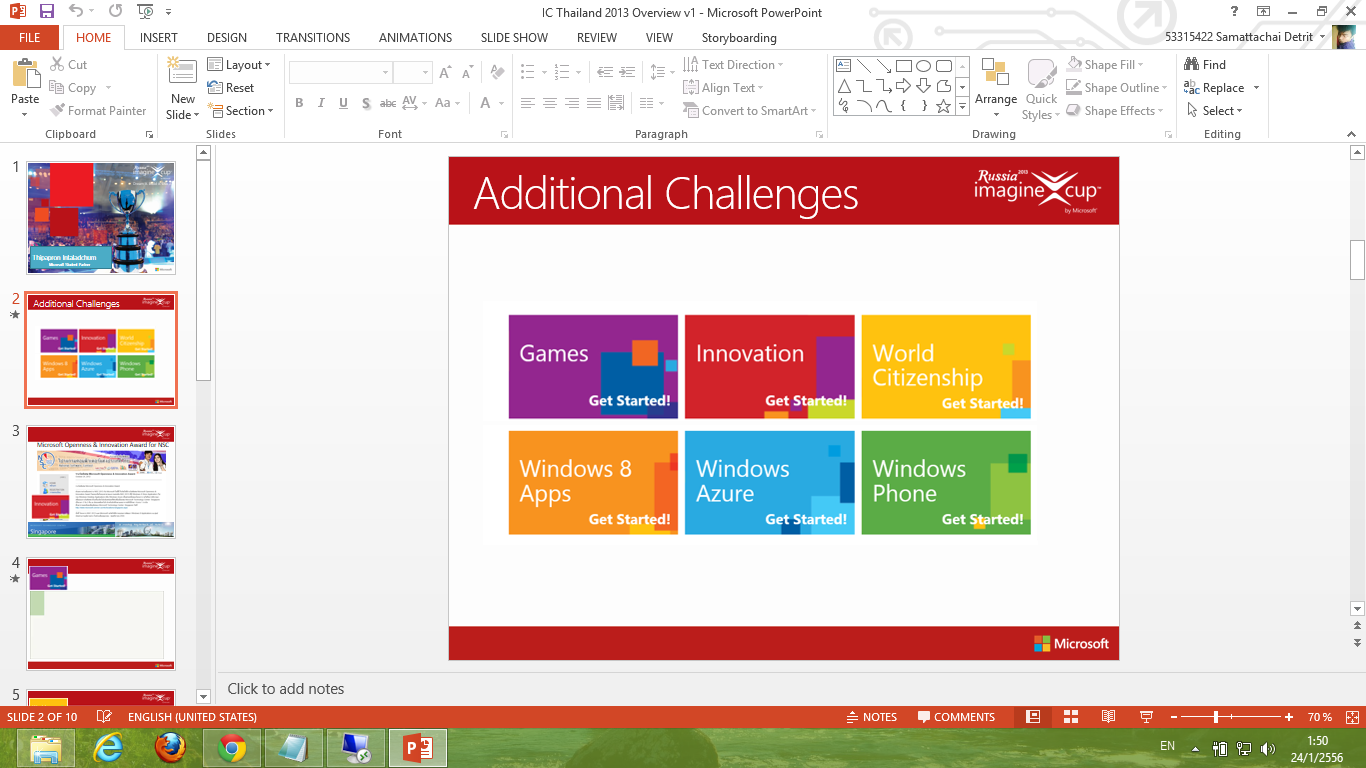Switch to the Insert tab
The width and height of the screenshot is (1366, 768).
[159, 38]
